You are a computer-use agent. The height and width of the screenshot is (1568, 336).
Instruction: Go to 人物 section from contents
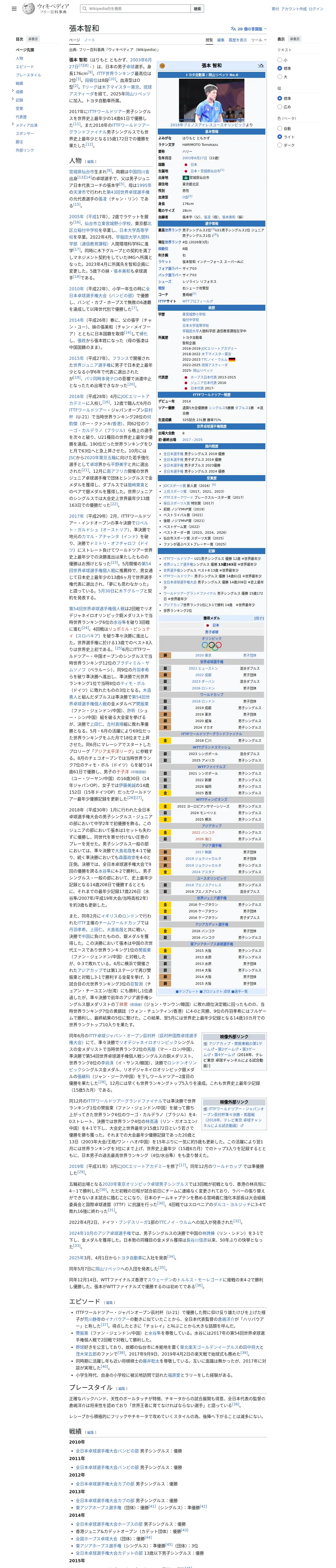coord(20,59)
